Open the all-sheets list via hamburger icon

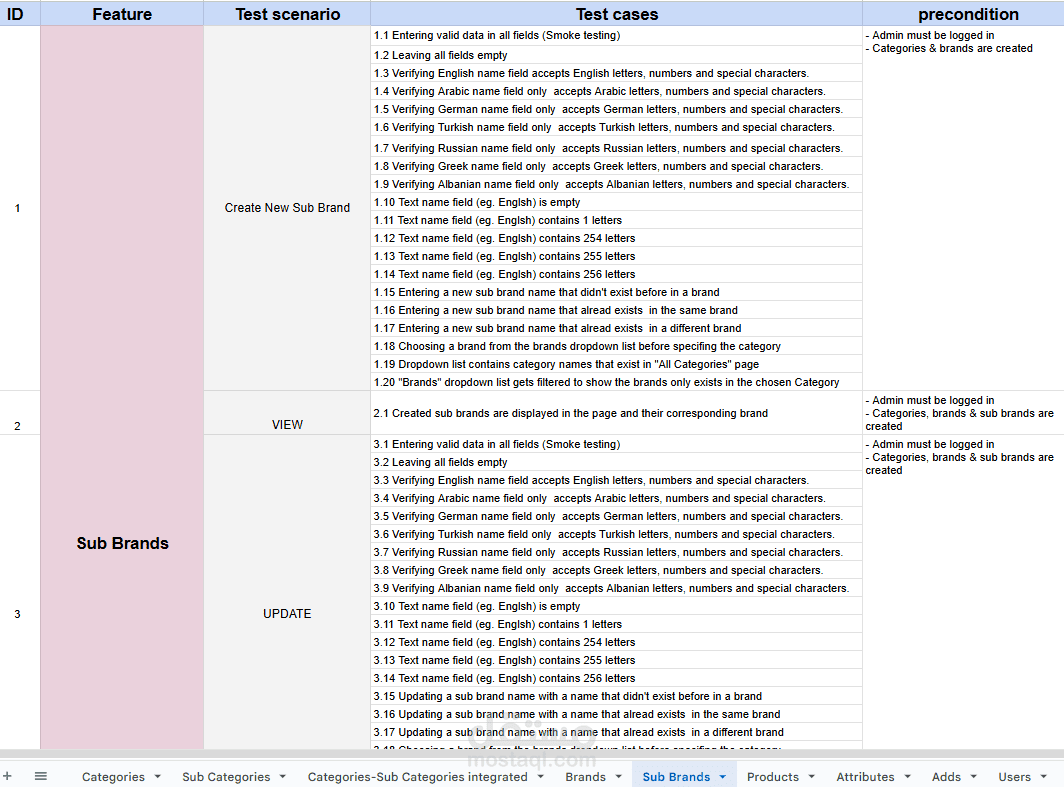click(x=40, y=776)
